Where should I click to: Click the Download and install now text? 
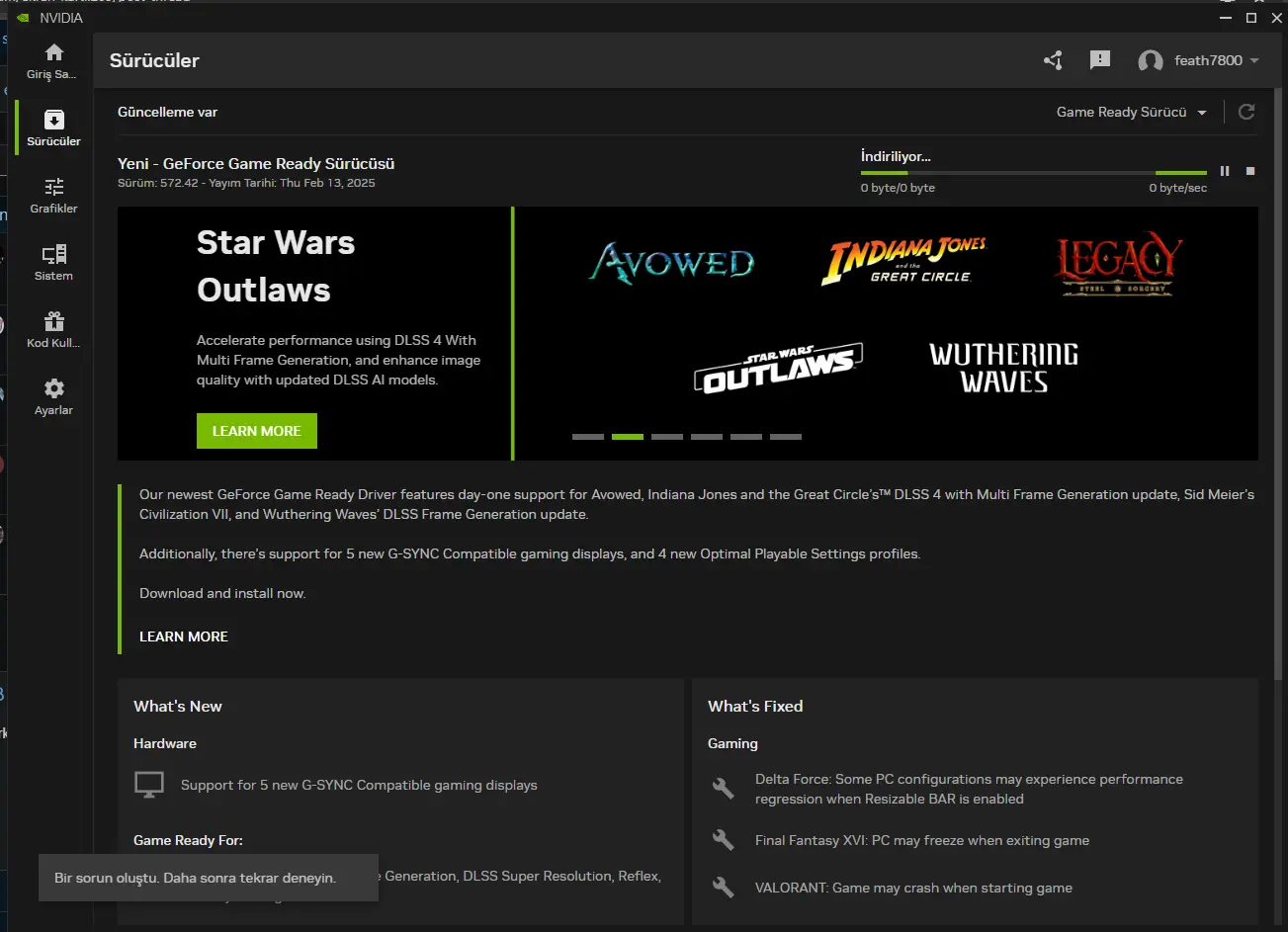pos(222,593)
